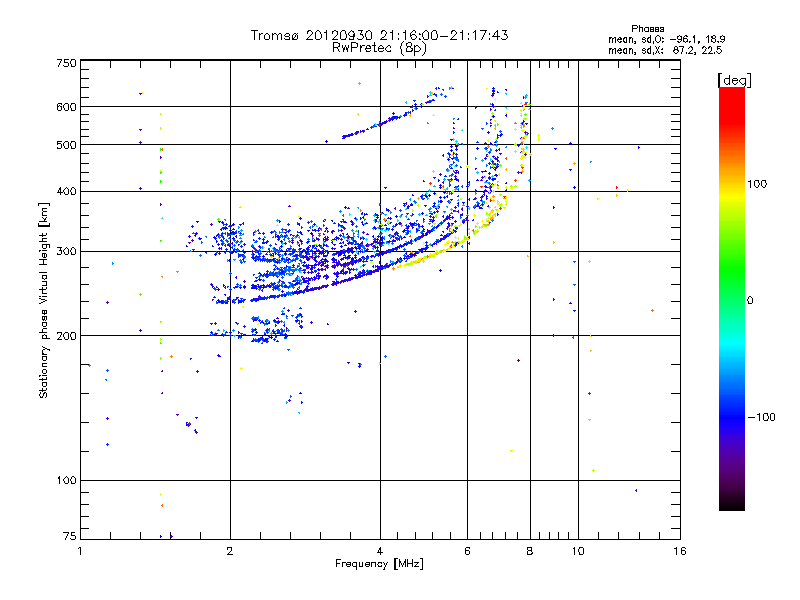Click the y-axis tick label '300'

pos(67,251)
